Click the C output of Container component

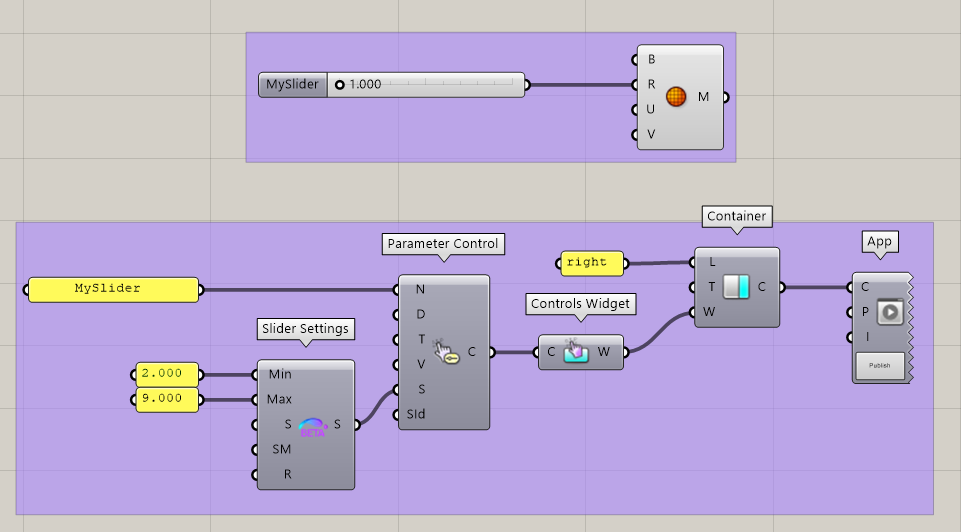(762, 287)
